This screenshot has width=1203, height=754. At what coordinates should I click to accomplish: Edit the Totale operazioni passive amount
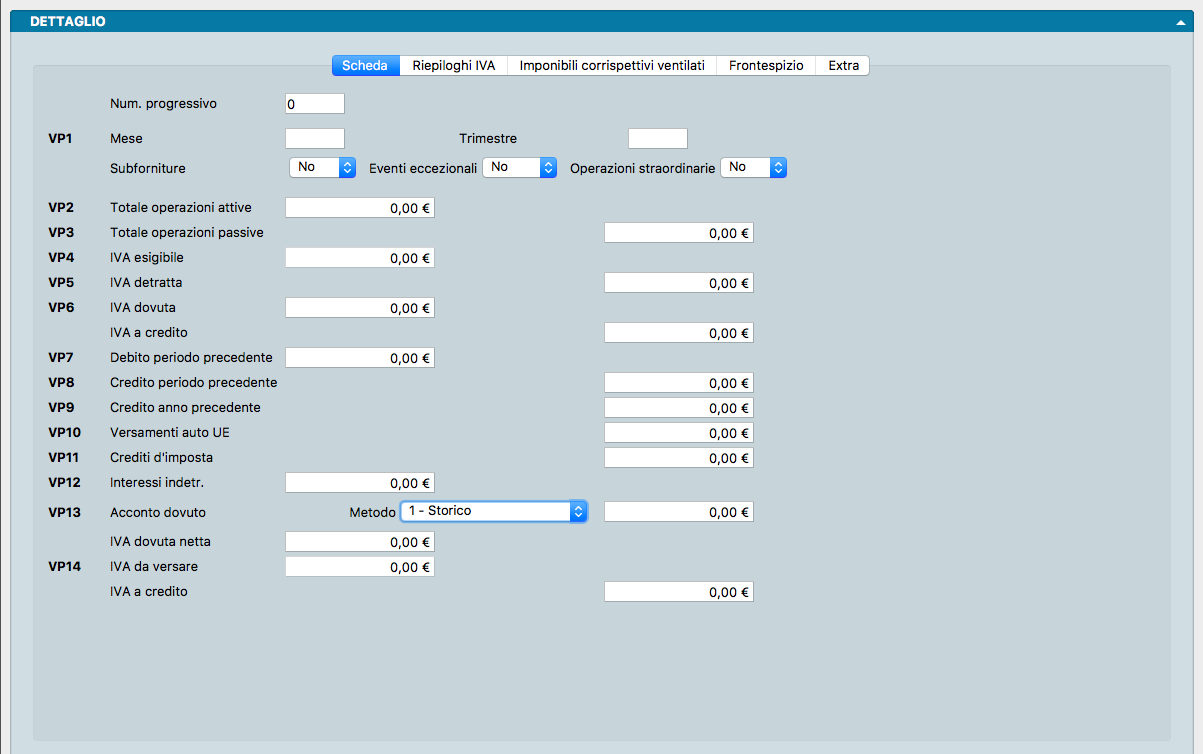678,233
